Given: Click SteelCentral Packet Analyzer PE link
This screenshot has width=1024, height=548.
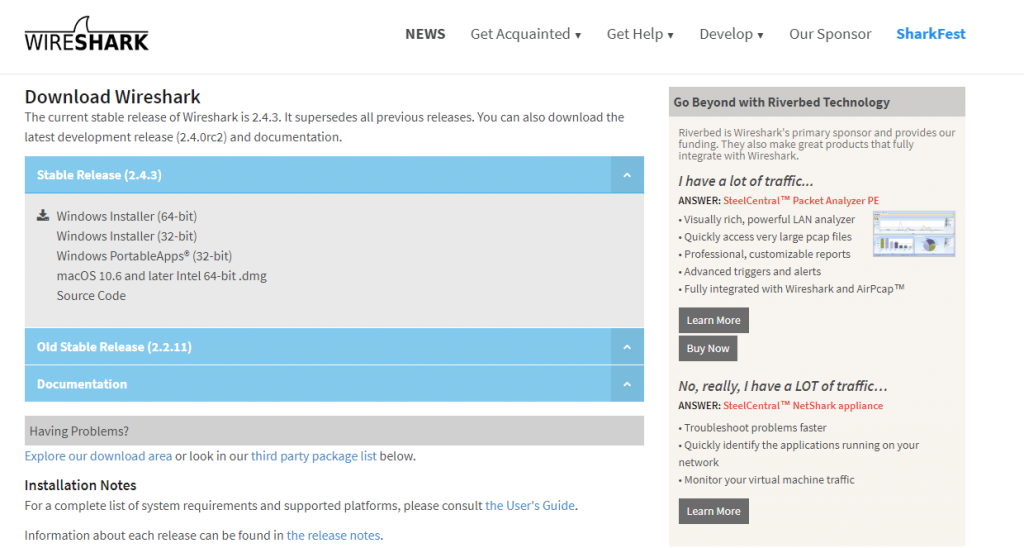Looking at the screenshot, I should click(x=801, y=201).
